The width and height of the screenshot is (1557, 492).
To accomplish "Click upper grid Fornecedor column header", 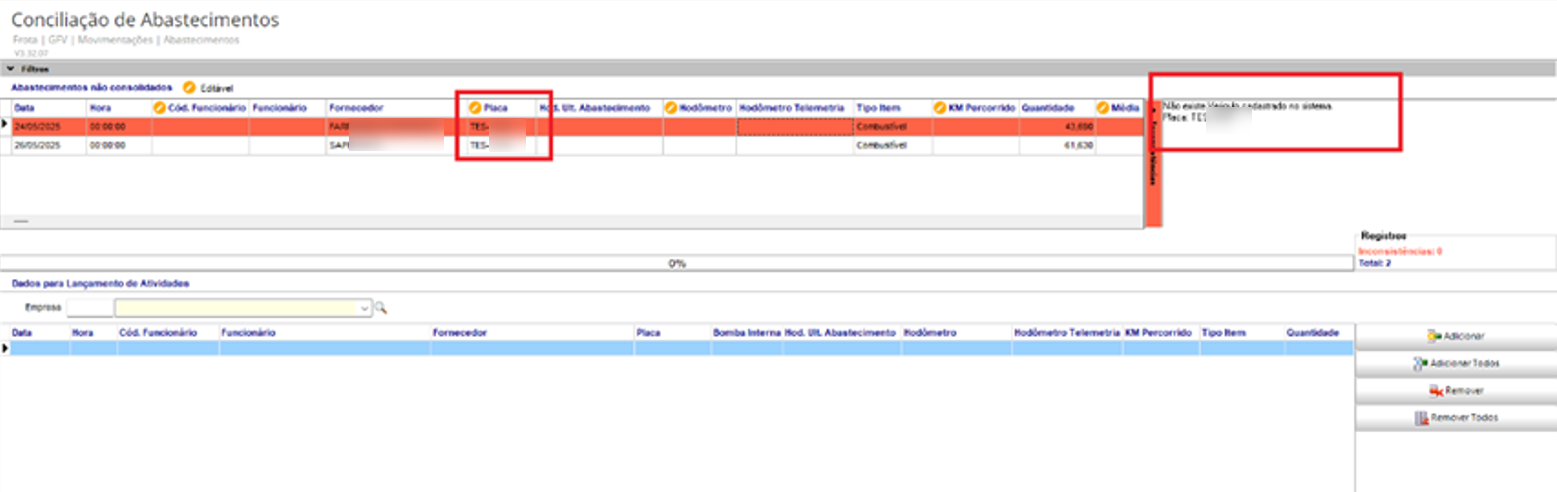I will [392, 108].
